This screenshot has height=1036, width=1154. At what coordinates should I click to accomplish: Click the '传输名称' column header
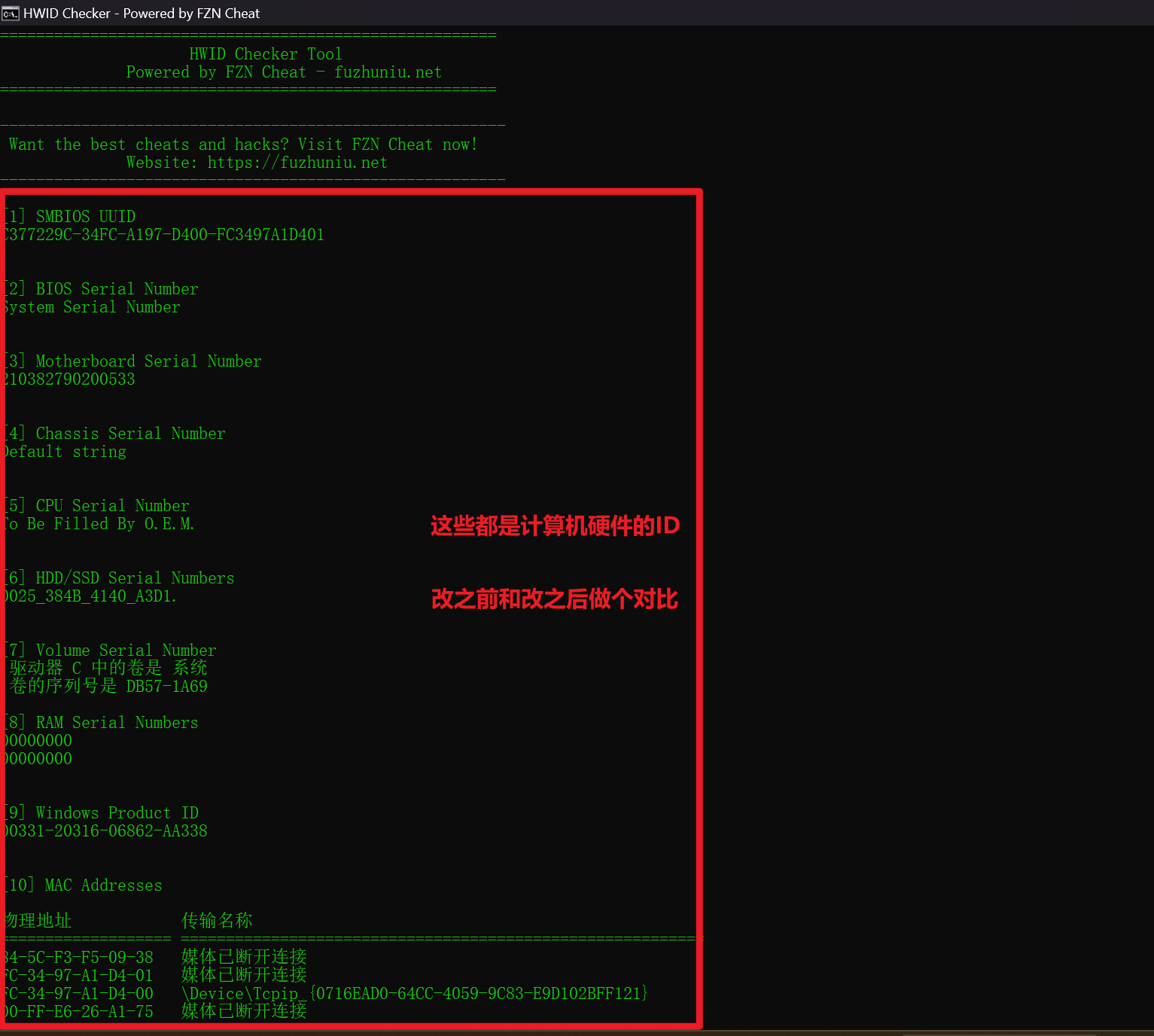click(217, 921)
